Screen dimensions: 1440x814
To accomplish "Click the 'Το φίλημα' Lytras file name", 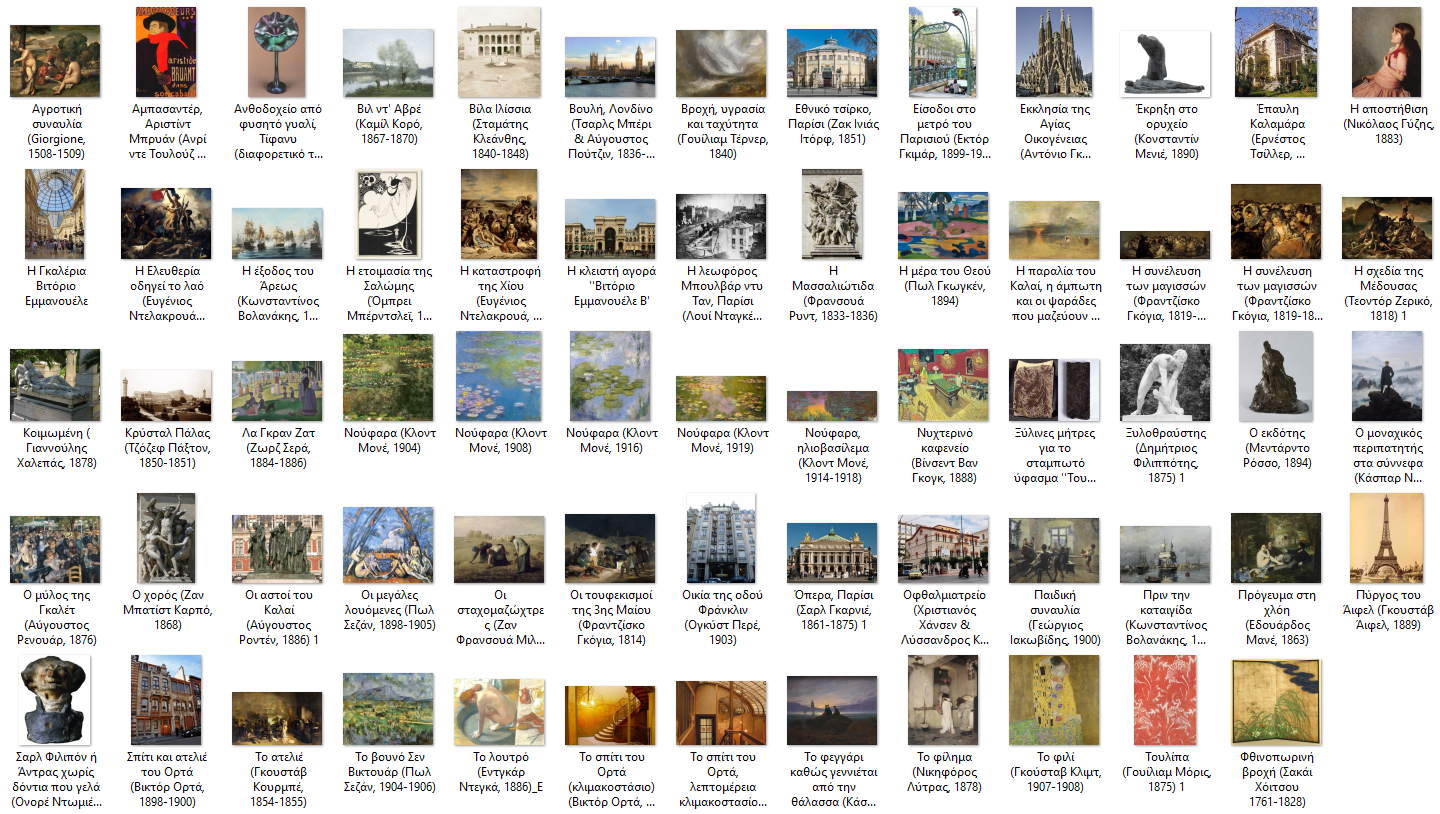I will pyautogui.click(x=944, y=773).
